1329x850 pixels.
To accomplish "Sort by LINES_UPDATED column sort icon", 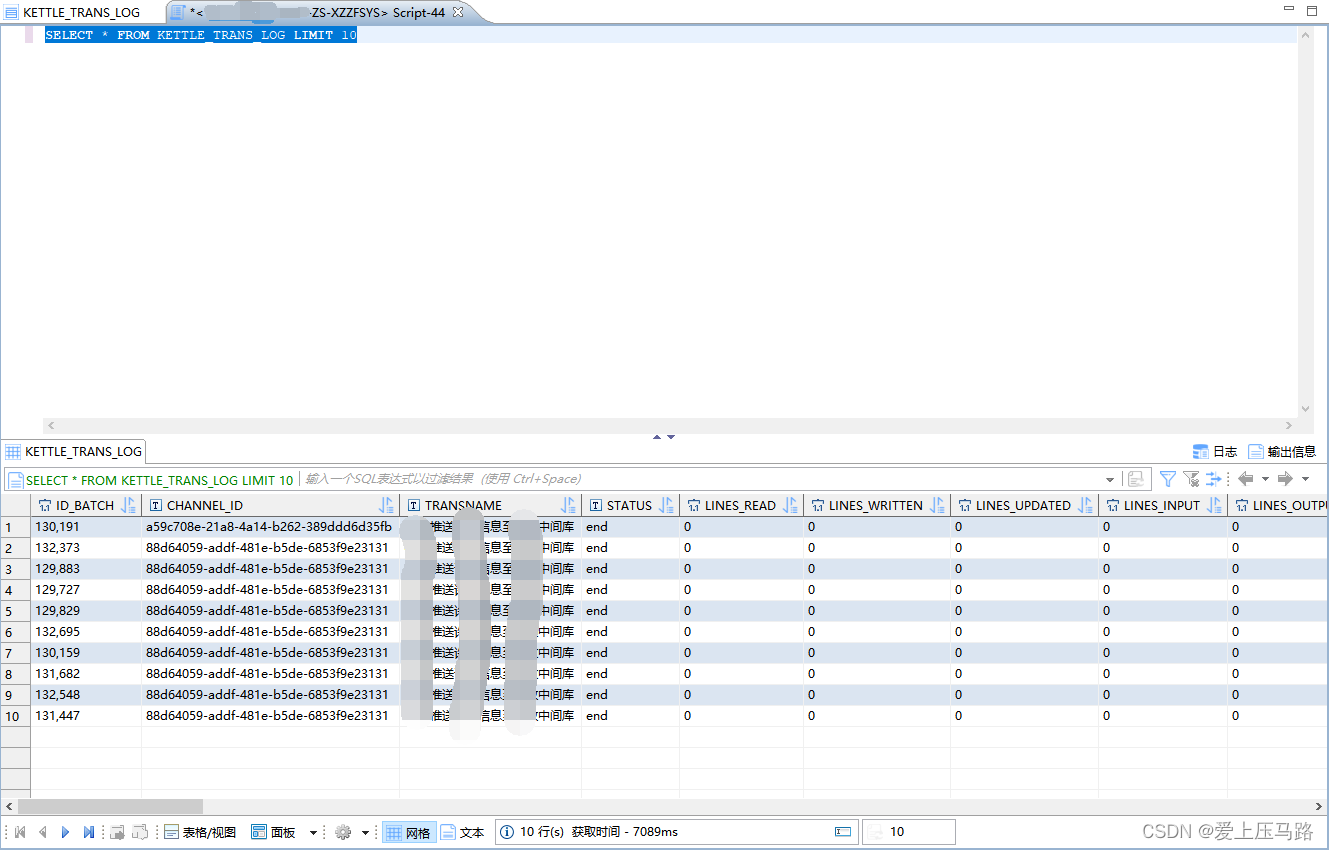I will [x=1085, y=505].
